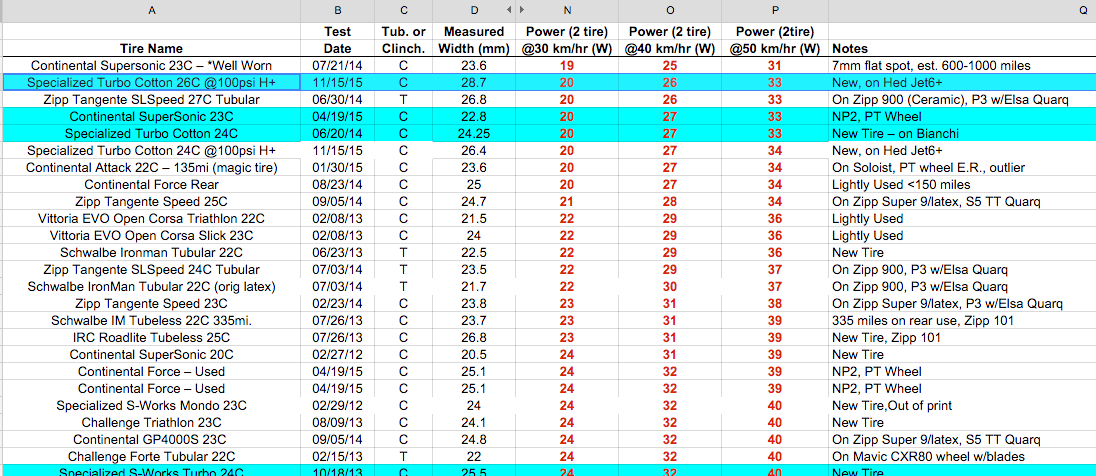Select 'Vittoria EVO Open Corsa Triathlon 22C'
Screen dimensions: 1096x476
pos(152,218)
